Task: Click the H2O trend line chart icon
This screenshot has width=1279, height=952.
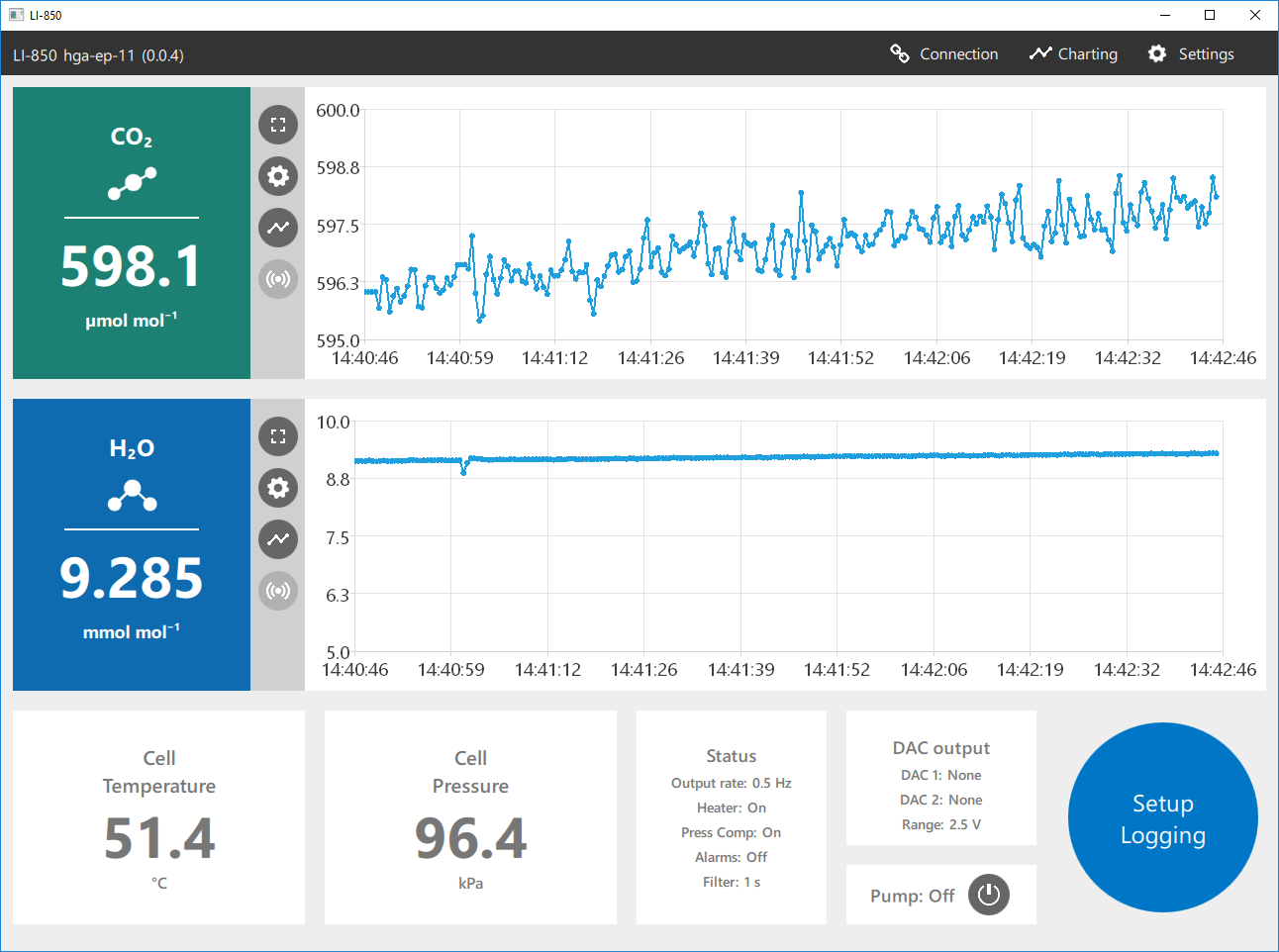Action: 278,539
